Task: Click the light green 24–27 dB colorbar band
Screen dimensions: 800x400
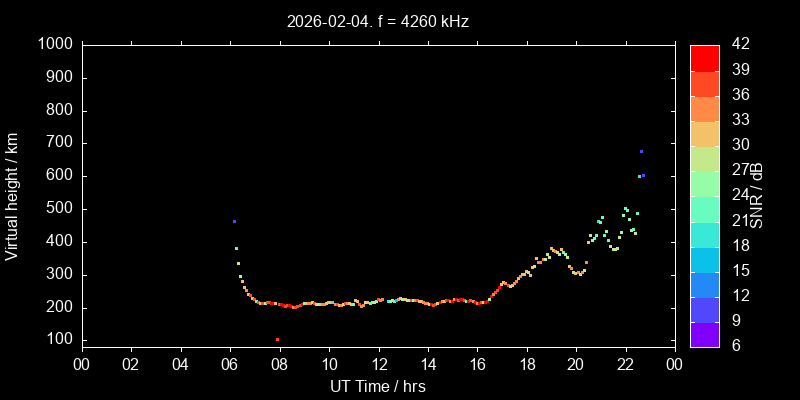Action: click(x=704, y=183)
